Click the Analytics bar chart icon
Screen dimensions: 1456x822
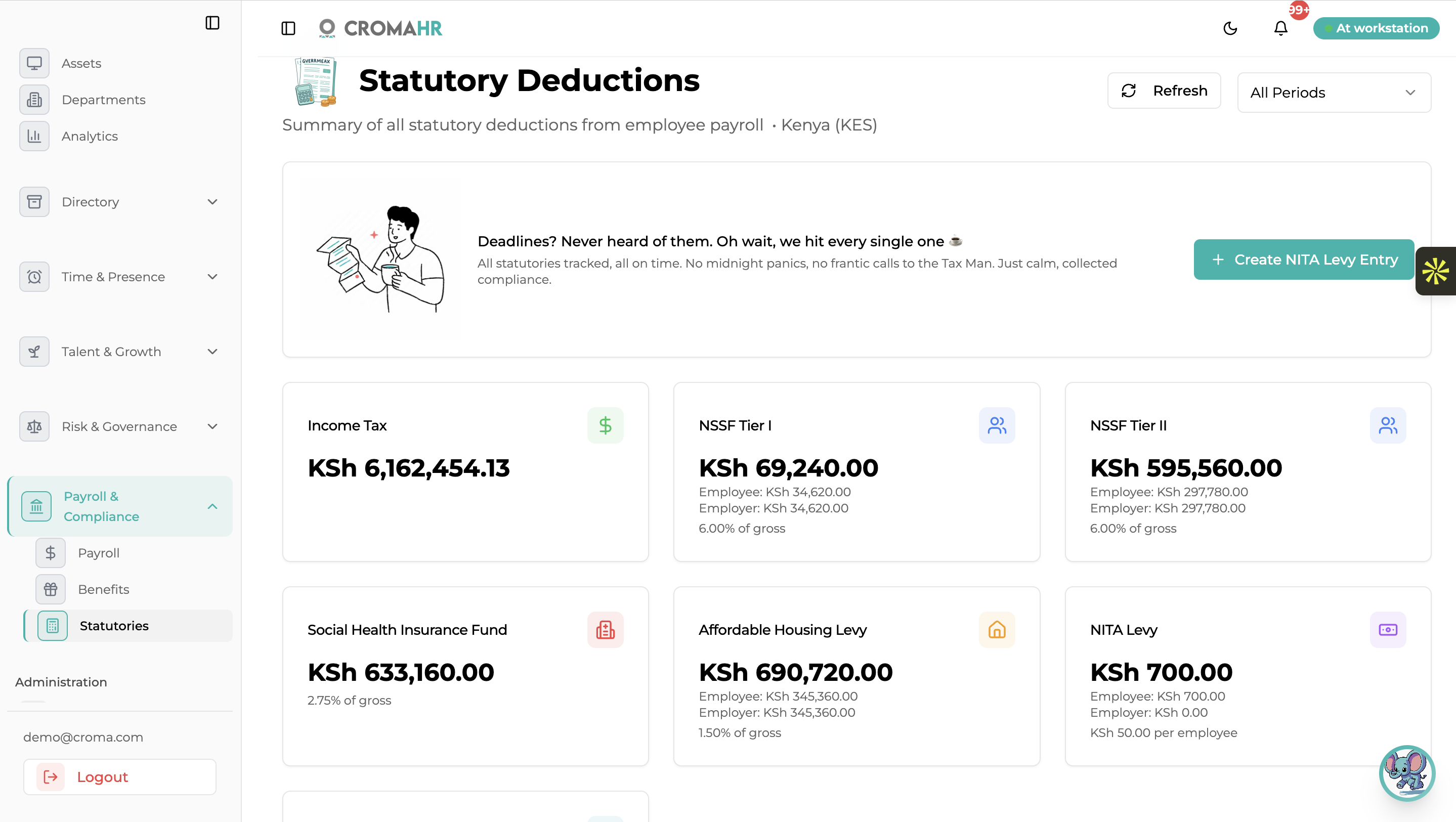[34, 136]
